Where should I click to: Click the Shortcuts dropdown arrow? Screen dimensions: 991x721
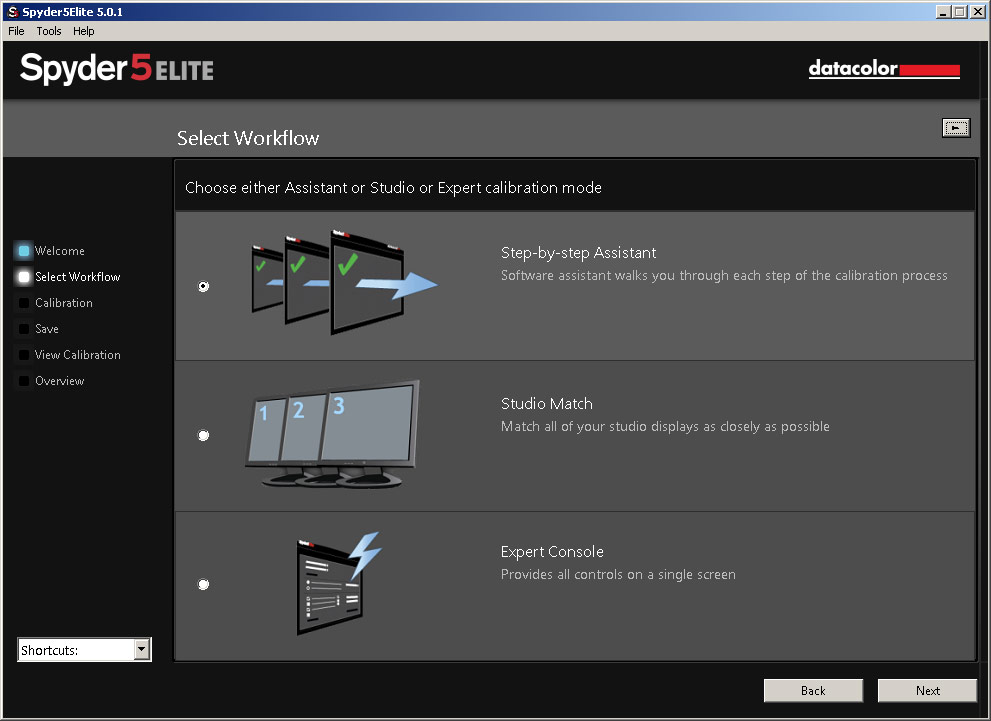(x=142, y=649)
